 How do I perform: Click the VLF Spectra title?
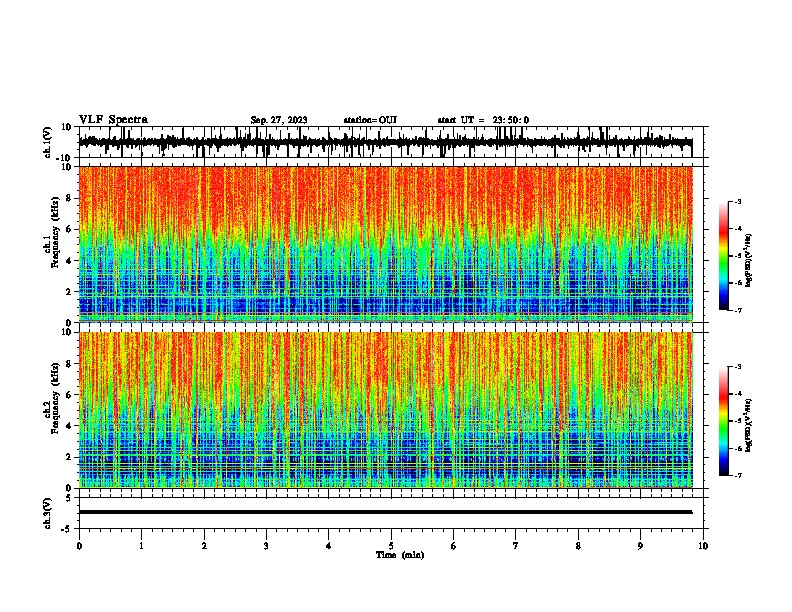point(113,120)
